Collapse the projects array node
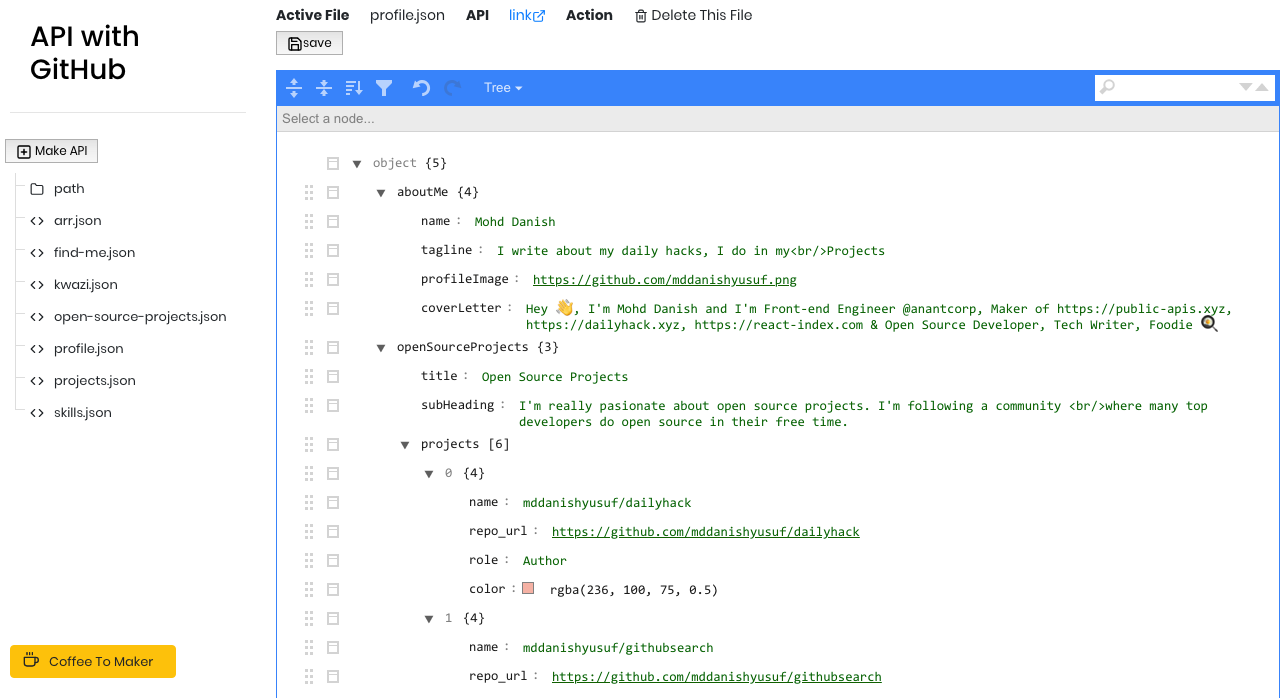Image resolution: width=1280 pixels, height=698 pixels. (405, 444)
